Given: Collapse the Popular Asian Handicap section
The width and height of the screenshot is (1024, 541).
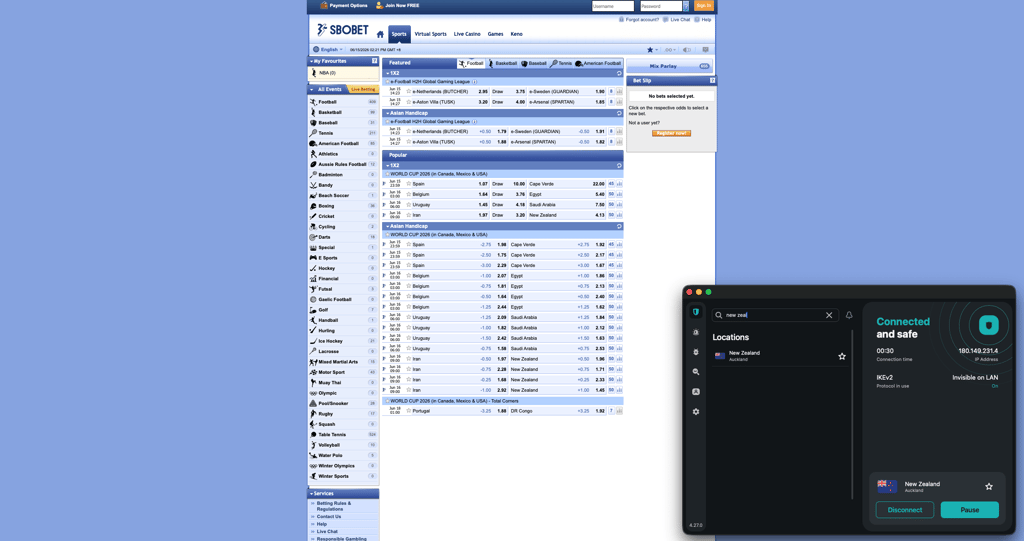Looking at the screenshot, I should (x=388, y=226).
